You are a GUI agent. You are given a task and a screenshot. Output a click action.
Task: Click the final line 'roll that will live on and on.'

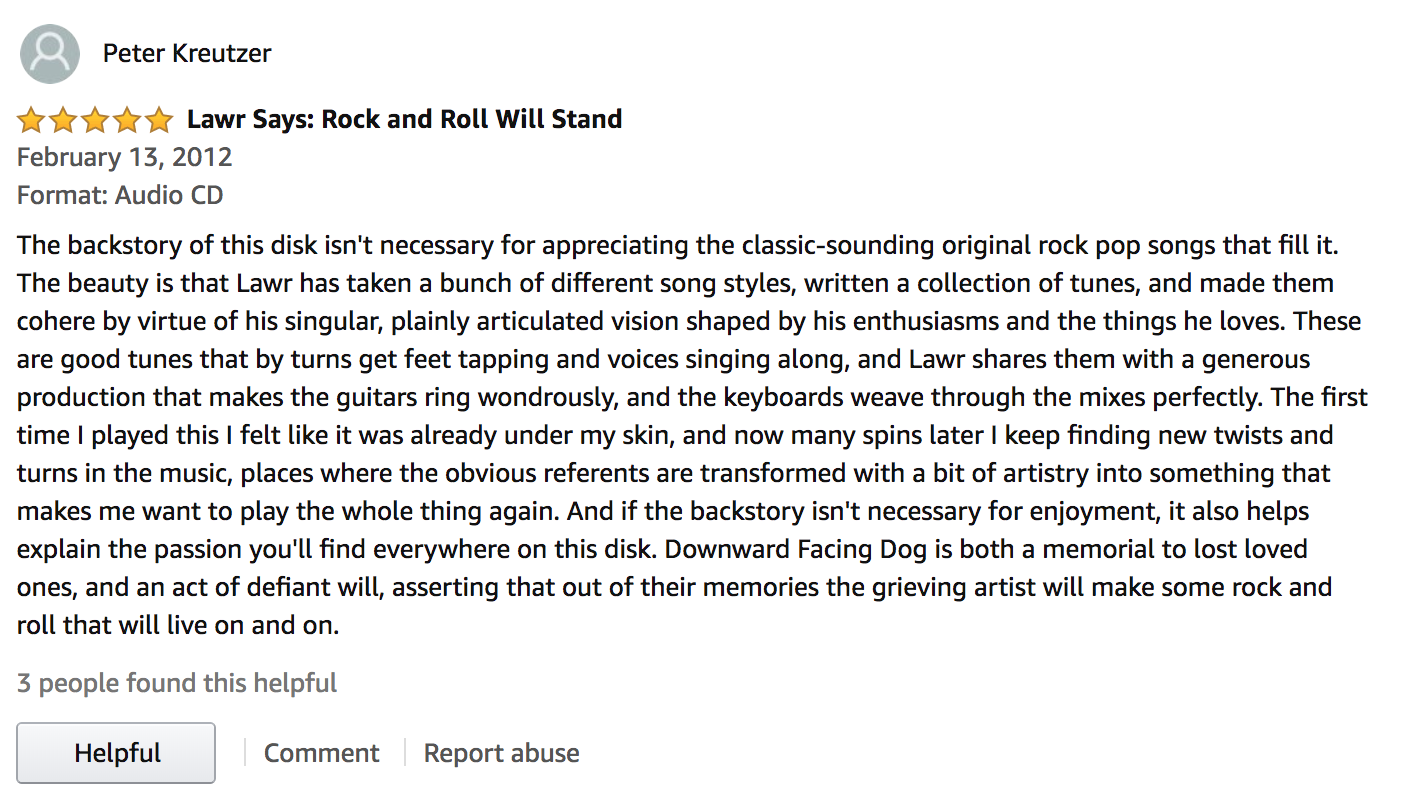(178, 625)
